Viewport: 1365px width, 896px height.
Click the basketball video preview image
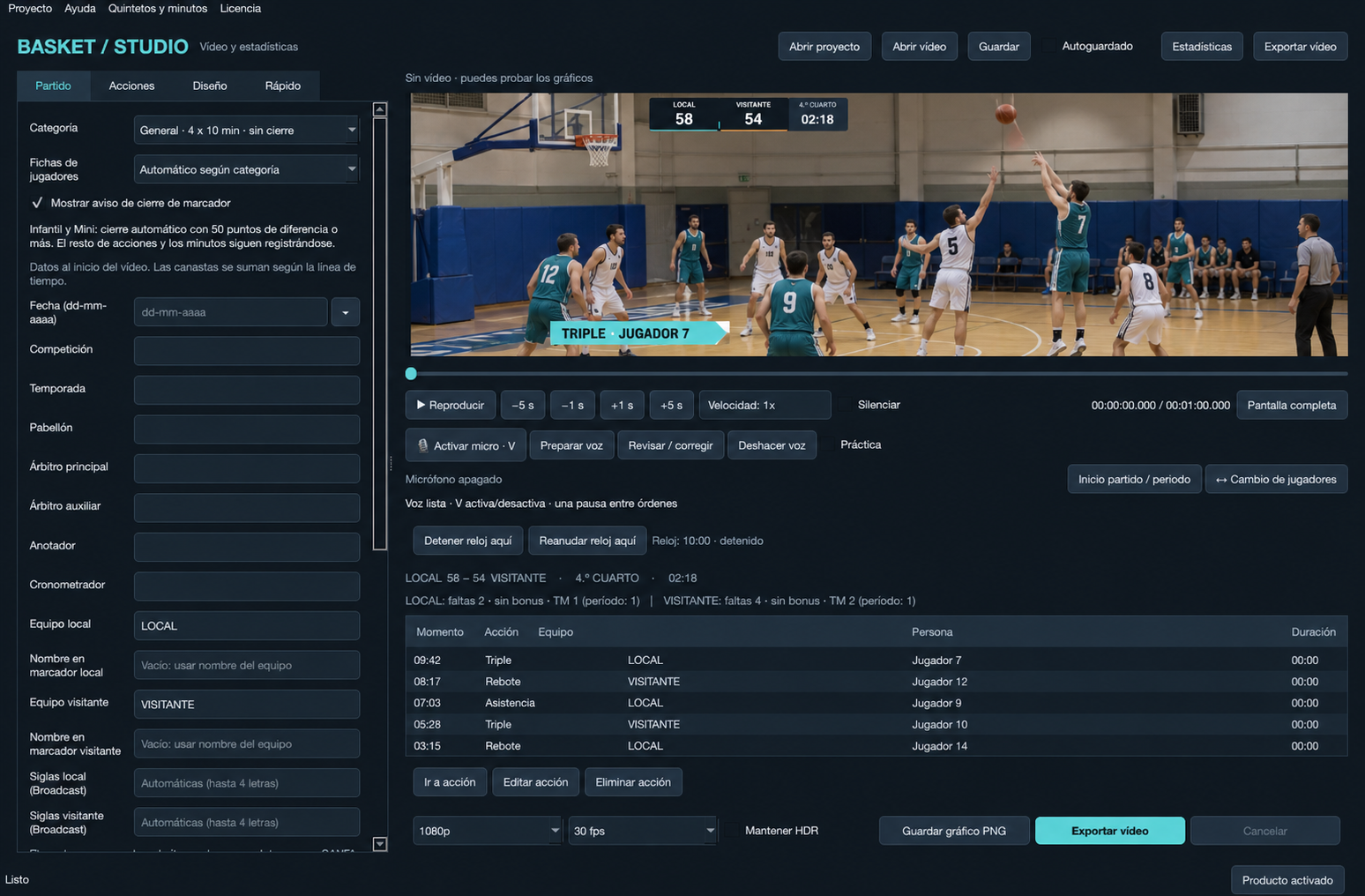point(879,225)
